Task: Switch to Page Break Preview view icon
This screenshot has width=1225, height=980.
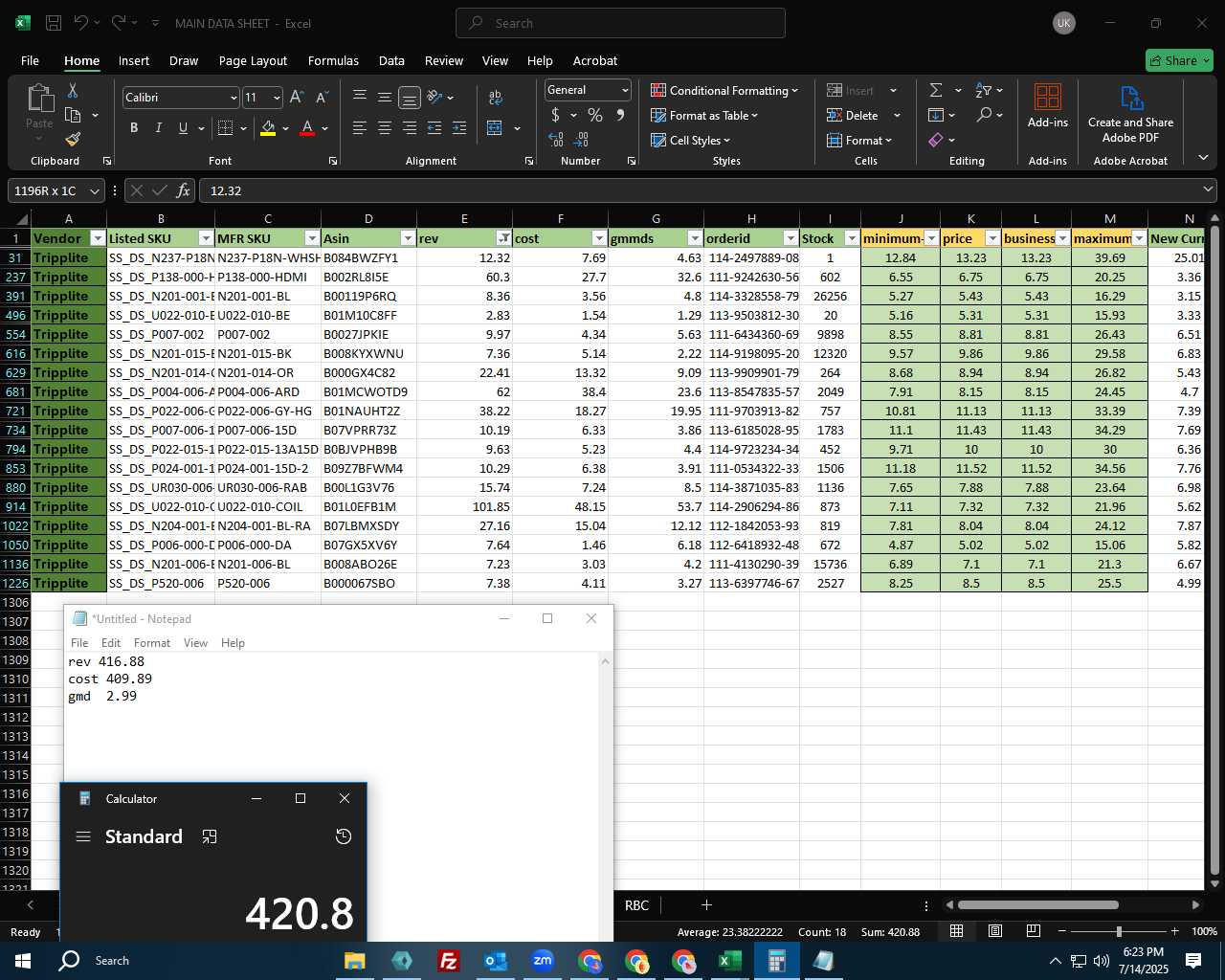Action: [x=1033, y=931]
